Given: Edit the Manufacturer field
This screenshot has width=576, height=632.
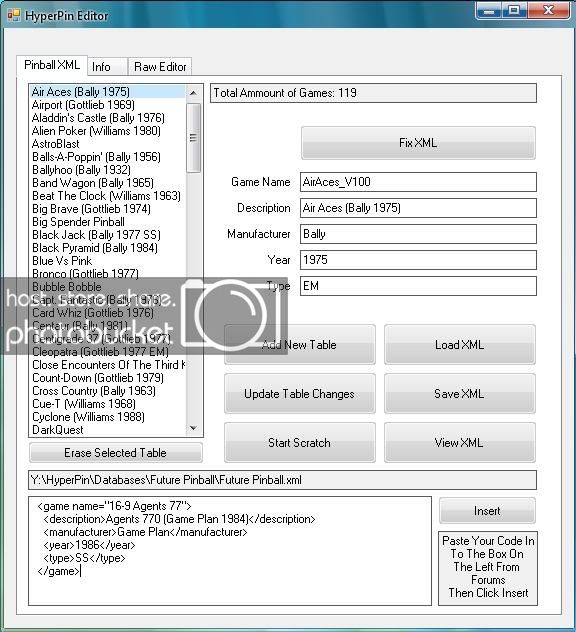Looking at the screenshot, I should (x=418, y=234).
